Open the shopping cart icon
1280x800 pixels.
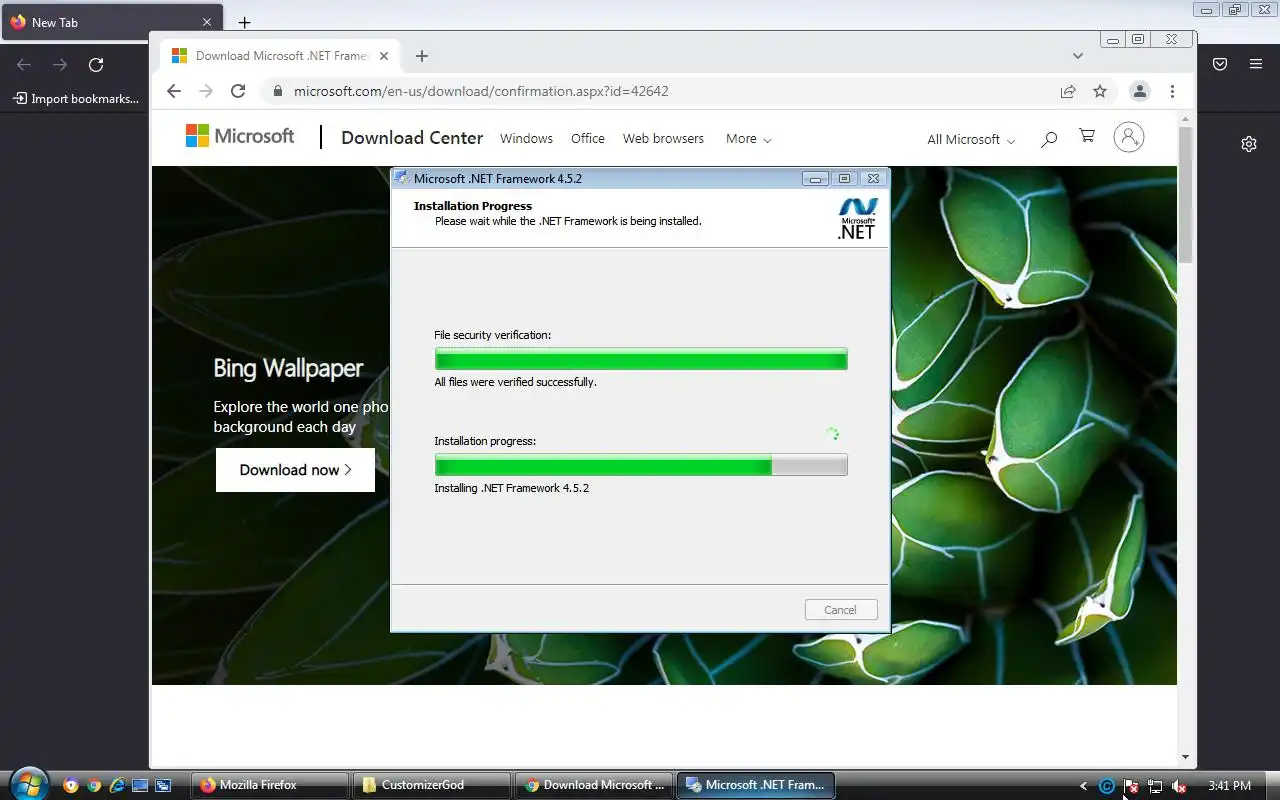pos(1087,136)
